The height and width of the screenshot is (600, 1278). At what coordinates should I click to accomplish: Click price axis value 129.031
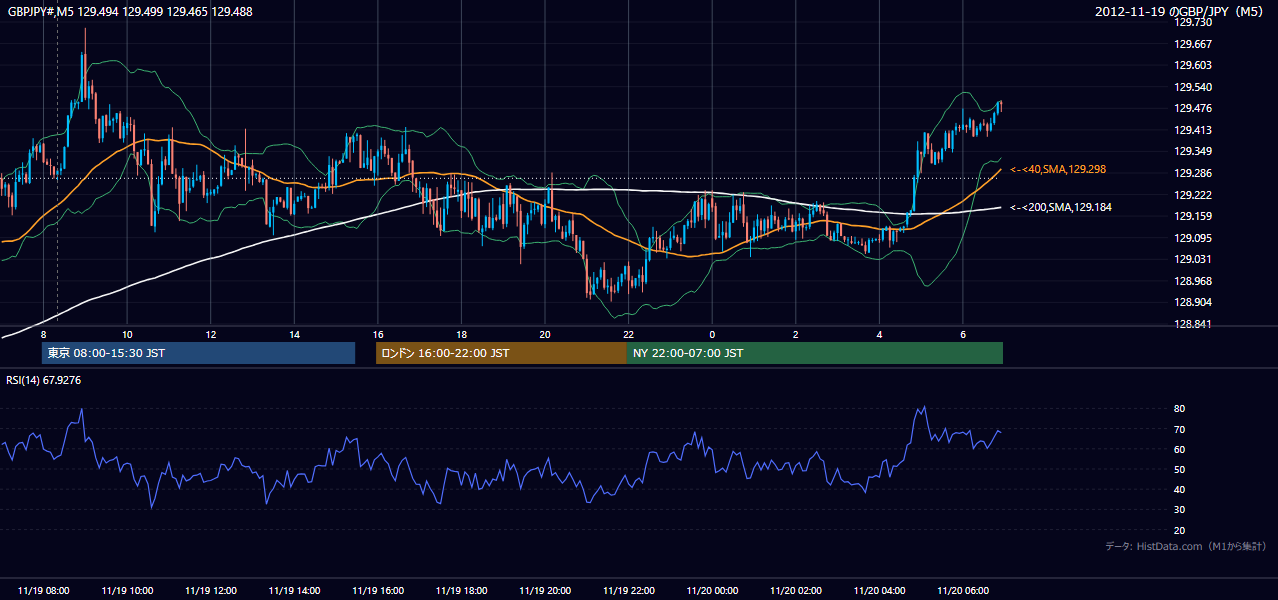tap(1193, 259)
